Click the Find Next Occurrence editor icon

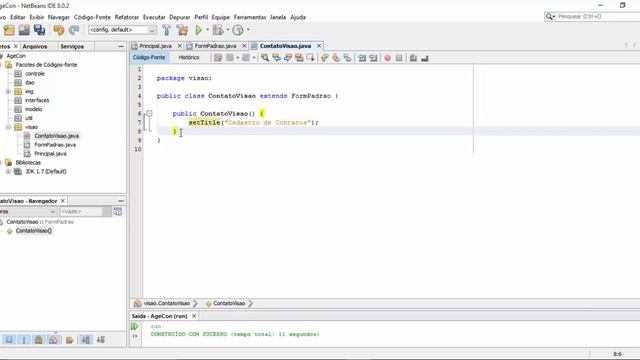pyautogui.click(x=288, y=58)
